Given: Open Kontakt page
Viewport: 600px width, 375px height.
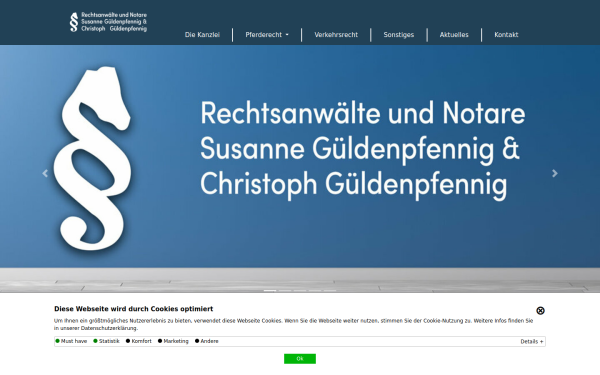Looking at the screenshot, I should (x=506, y=35).
